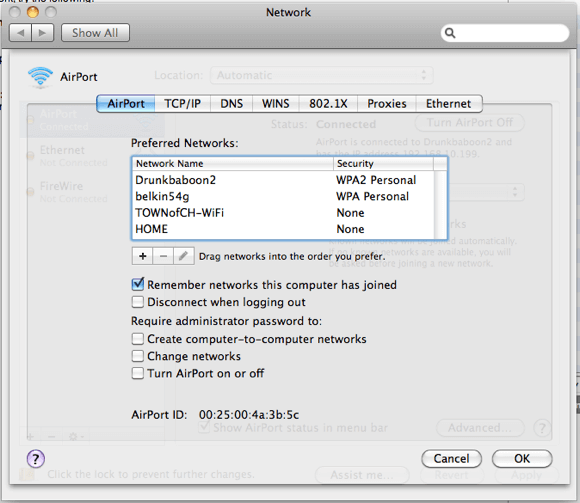This screenshot has height=503, width=580.
Task: Check the Change networks option
Action: click(138, 356)
